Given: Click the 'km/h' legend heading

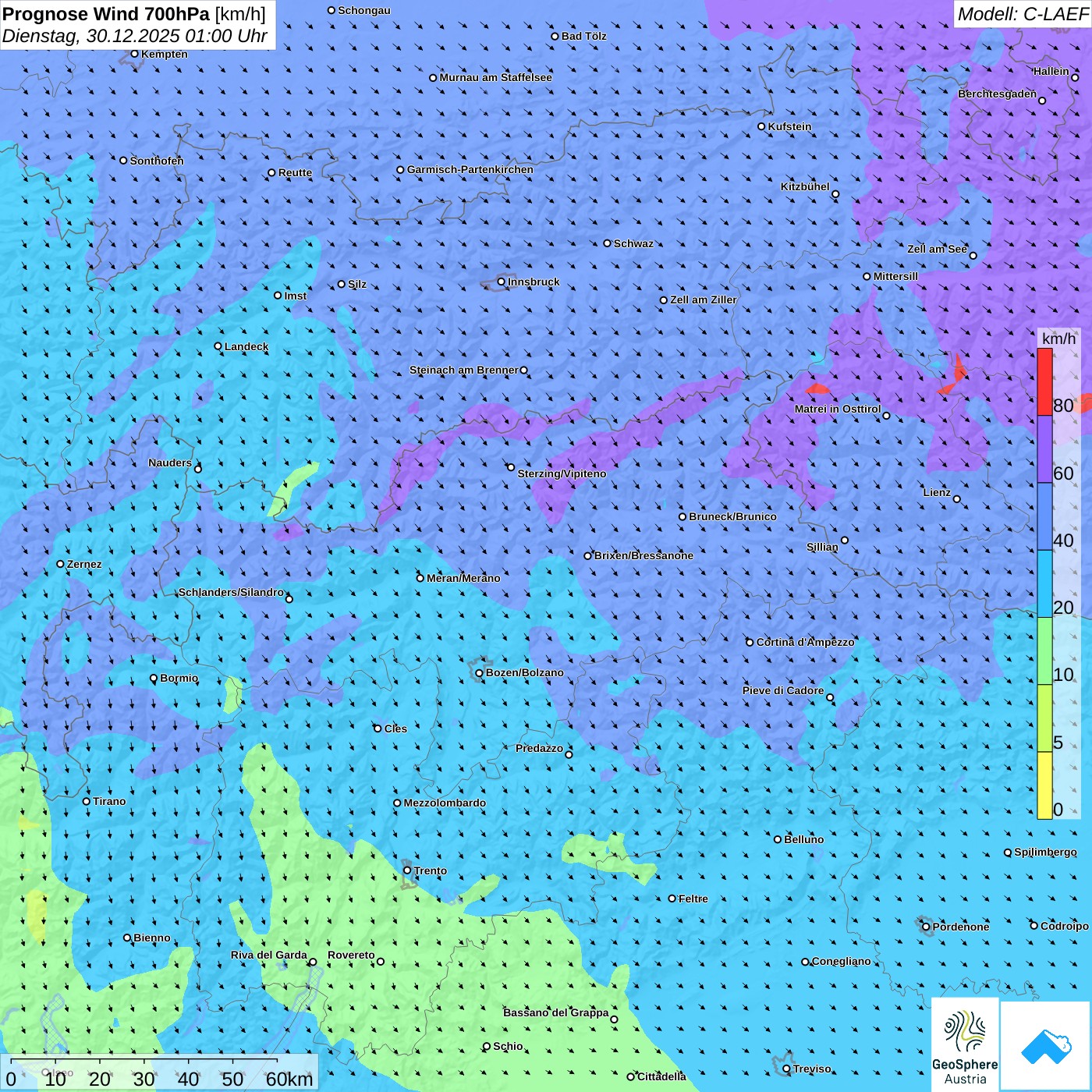Looking at the screenshot, I should [1058, 339].
